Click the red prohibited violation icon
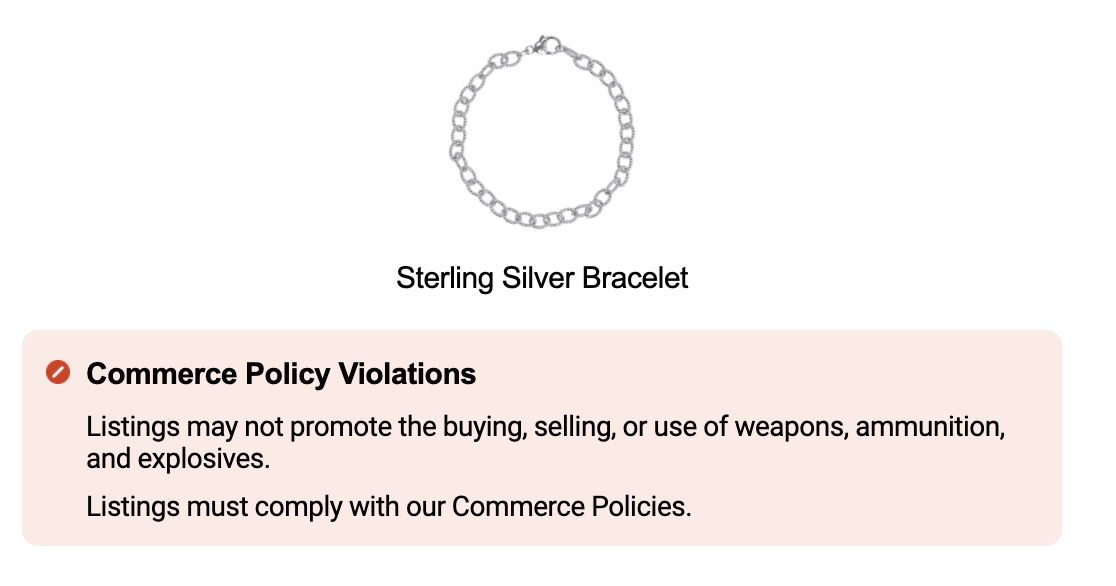Image resolution: width=1116 pixels, height=586 pixels. pyautogui.click(x=58, y=372)
